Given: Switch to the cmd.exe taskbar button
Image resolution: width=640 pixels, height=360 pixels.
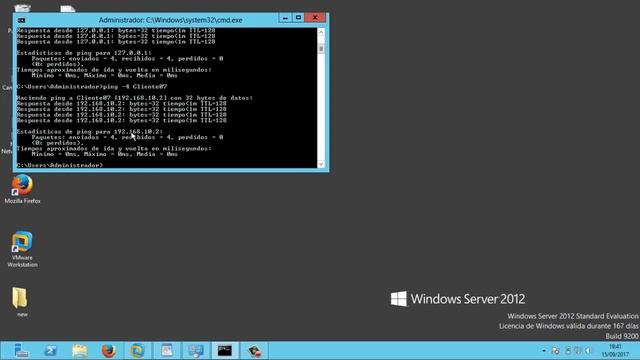Looking at the screenshot, I should (224, 351).
